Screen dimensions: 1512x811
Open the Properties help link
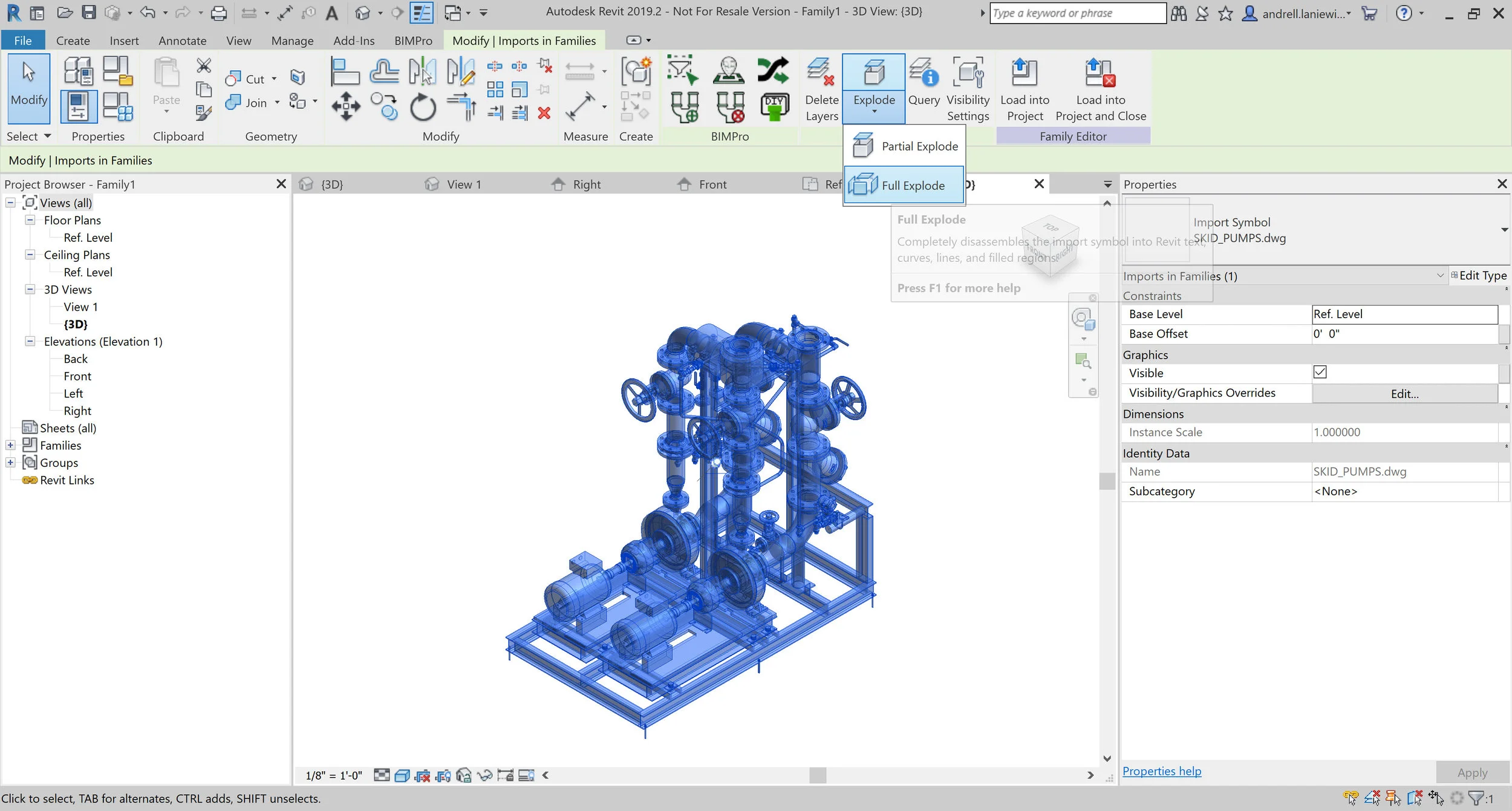point(1161,771)
